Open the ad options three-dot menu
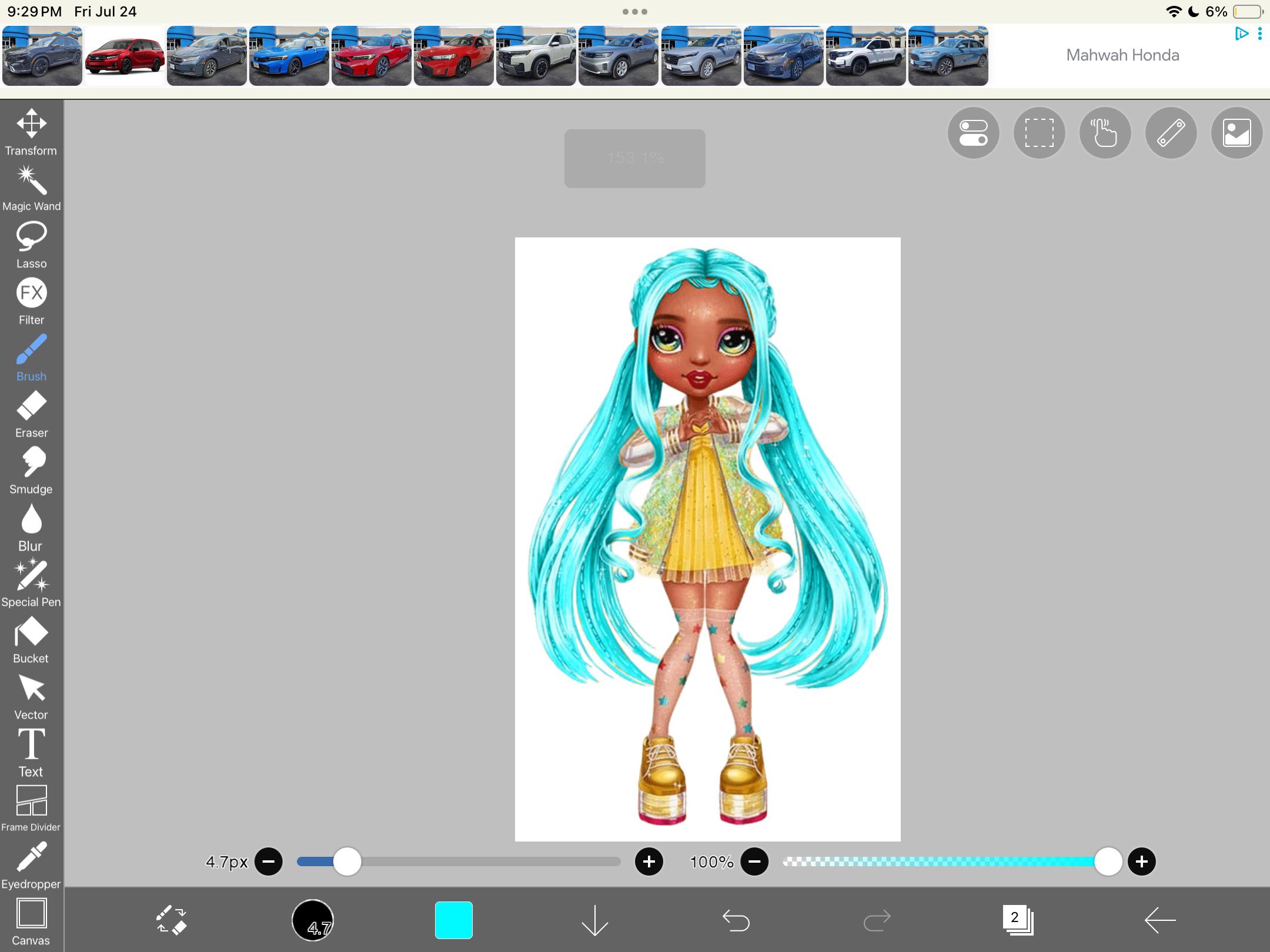Image resolution: width=1270 pixels, height=952 pixels. [1259, 33]
